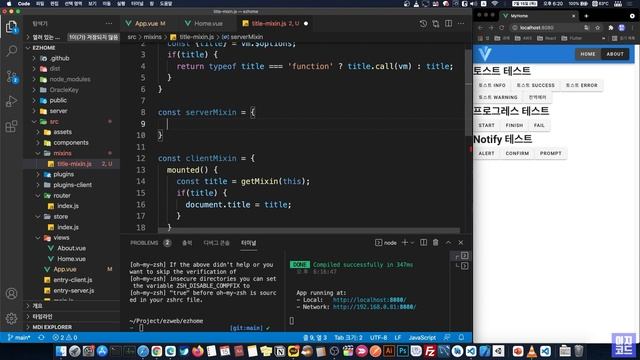Open terminal launch profile dropdown arrow
Image resolution: width=640 pixels, height=360 pixels.
pos(412,243)
